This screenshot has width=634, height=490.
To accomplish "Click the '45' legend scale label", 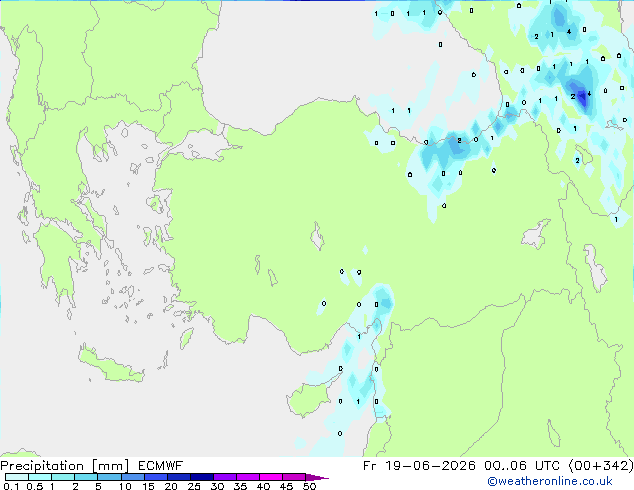I will point(286,486).
